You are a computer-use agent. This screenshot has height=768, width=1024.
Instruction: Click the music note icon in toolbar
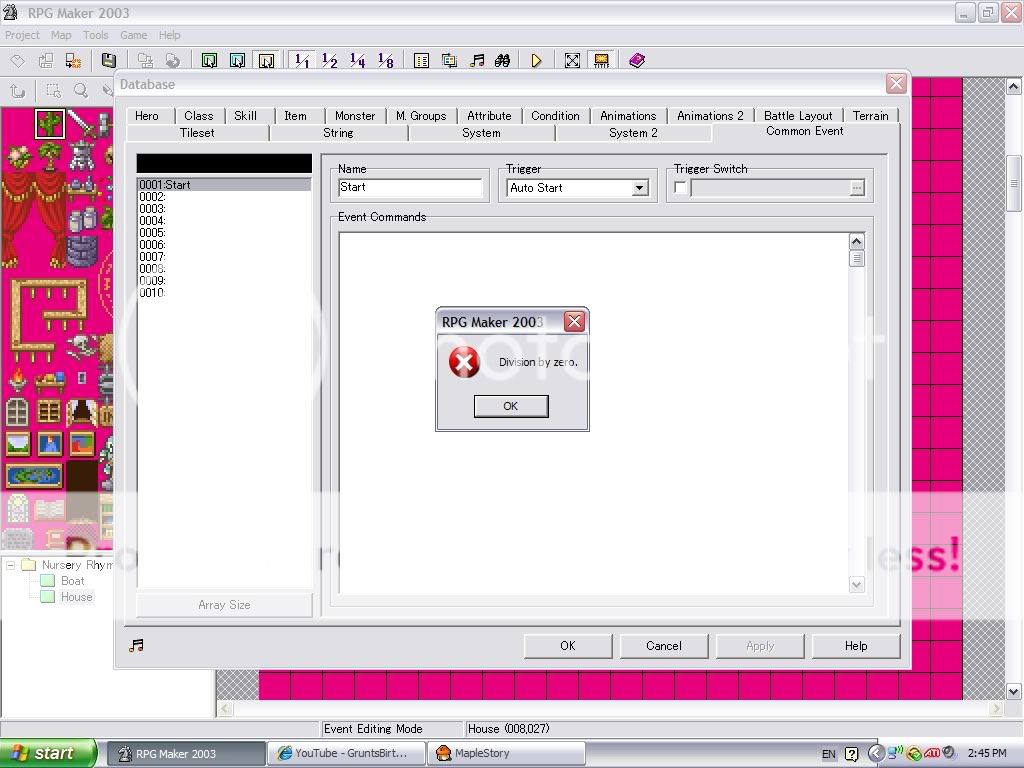pyautogui.click(x=477, y=61)
